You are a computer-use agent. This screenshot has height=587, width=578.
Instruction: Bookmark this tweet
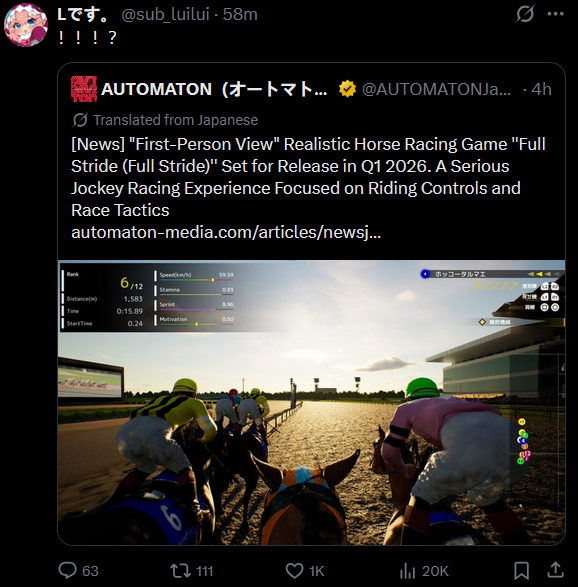tap(521, 571)
